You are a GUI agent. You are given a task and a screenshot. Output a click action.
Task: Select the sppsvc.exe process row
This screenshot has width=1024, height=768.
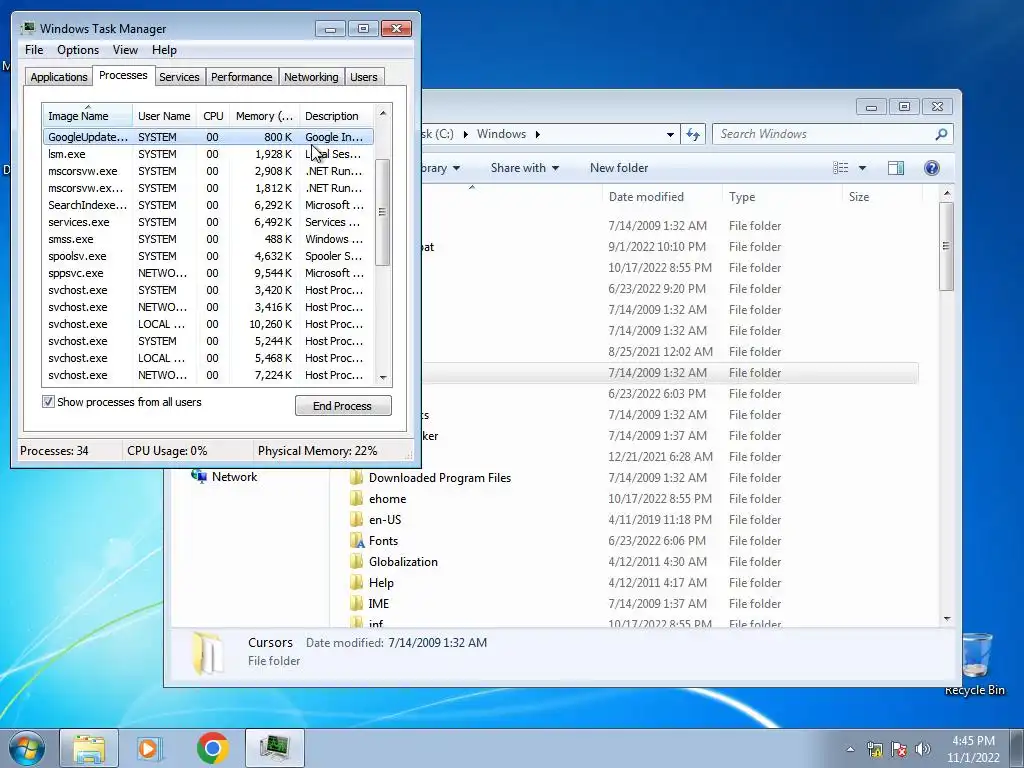(208, 273)
